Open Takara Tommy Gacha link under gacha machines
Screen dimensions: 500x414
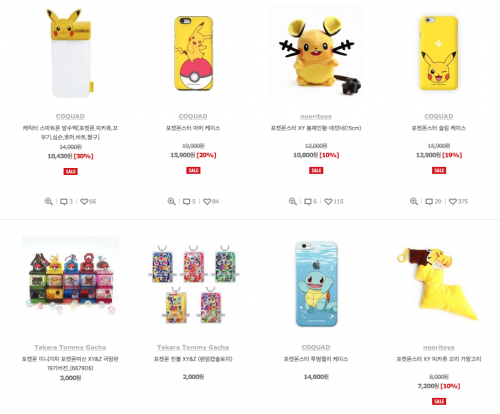pyautogui.click(x=70, y=347)
